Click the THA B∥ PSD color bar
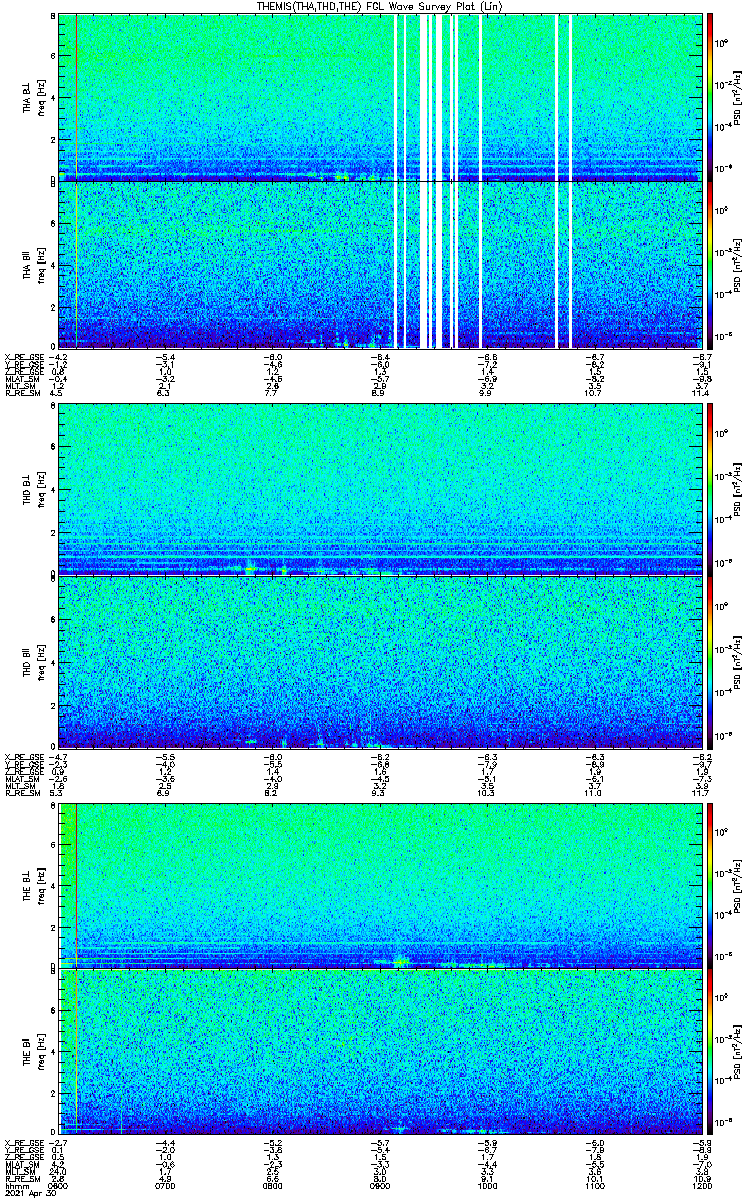The width and height of the screenshot is (750, 1200). pyautogui.click(x=710, y=264)
